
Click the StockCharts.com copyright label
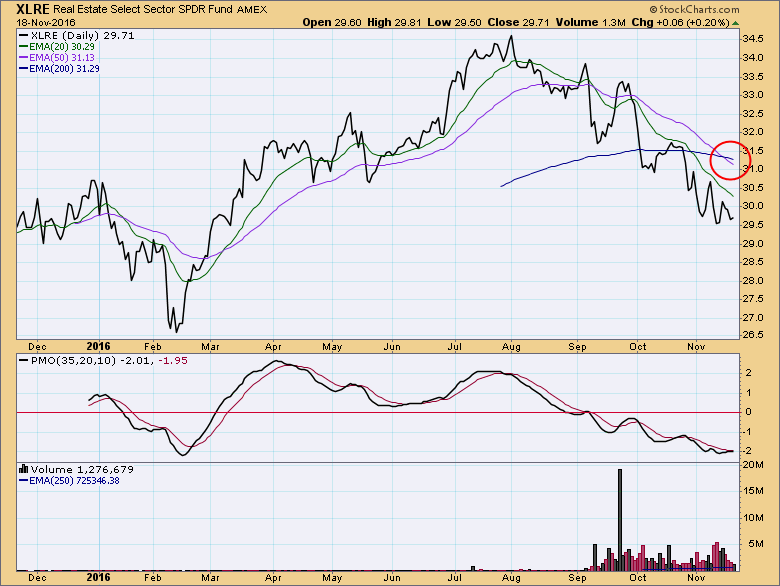tap(694, 9)
